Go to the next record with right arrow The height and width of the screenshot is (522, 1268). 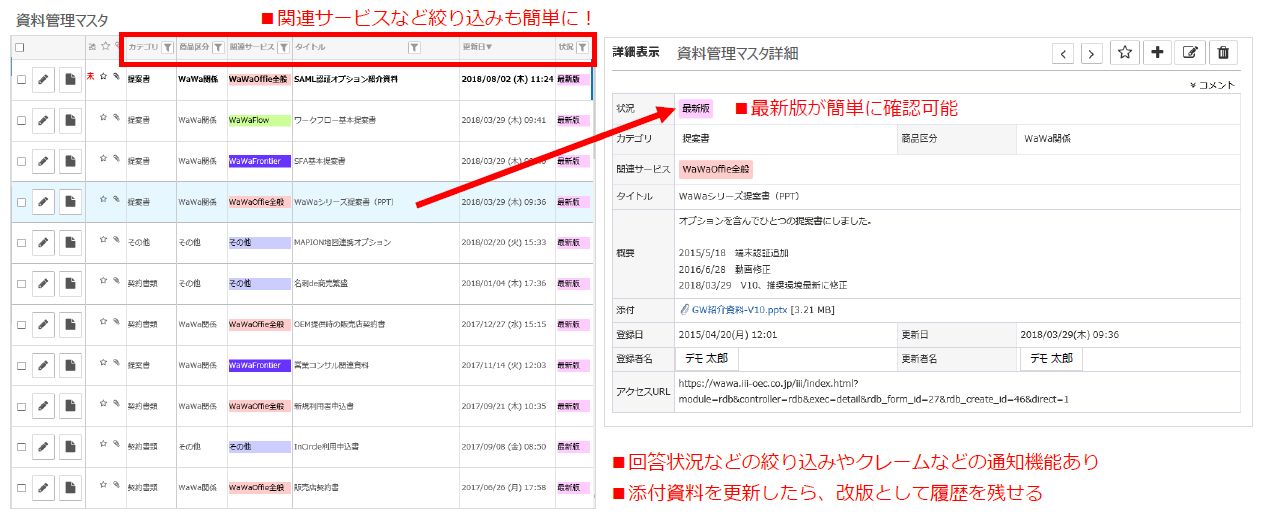click(x=1092, y=54)
